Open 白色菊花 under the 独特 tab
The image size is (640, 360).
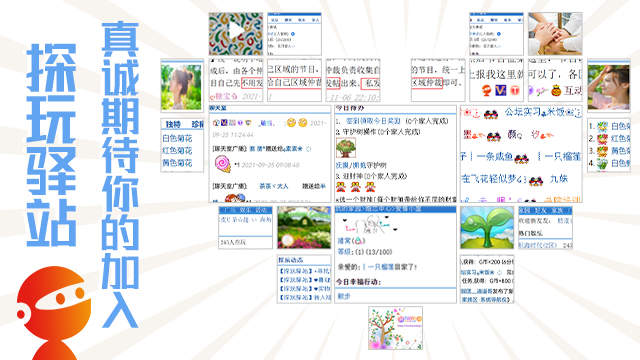click(x=177, y=138)
